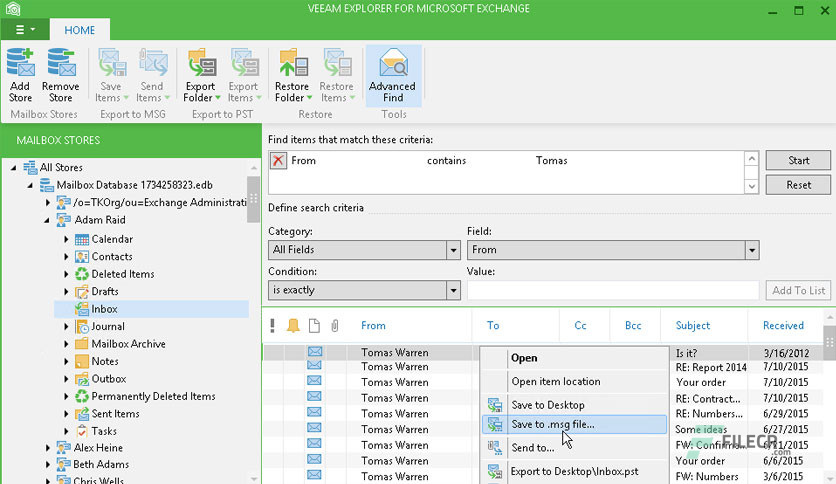The height and width of the screenshot is (484, 836).
Task: Click the Restore Folder icon
Action: pos(293,62)
